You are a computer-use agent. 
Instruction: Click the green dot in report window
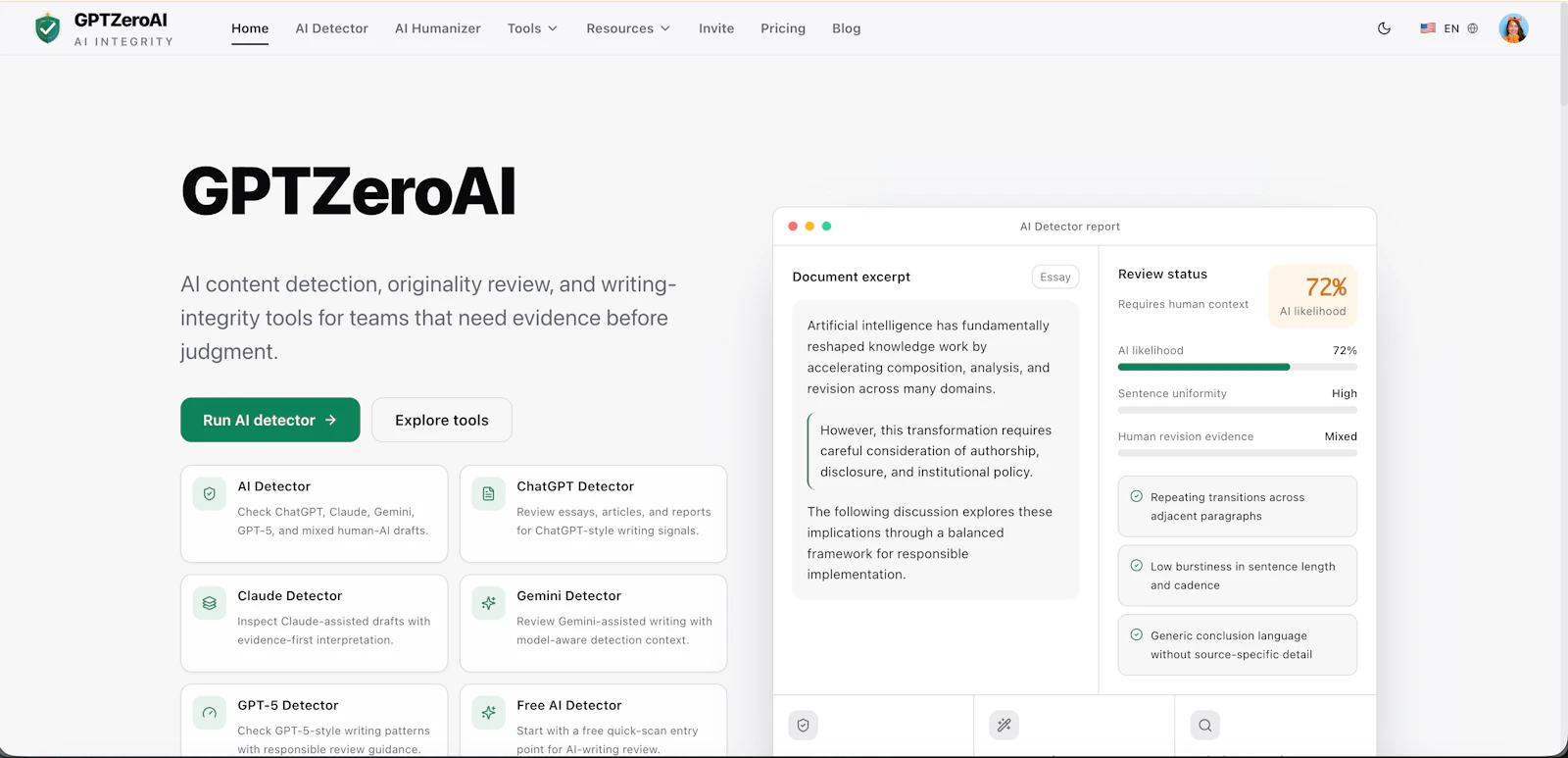(826, 227)
